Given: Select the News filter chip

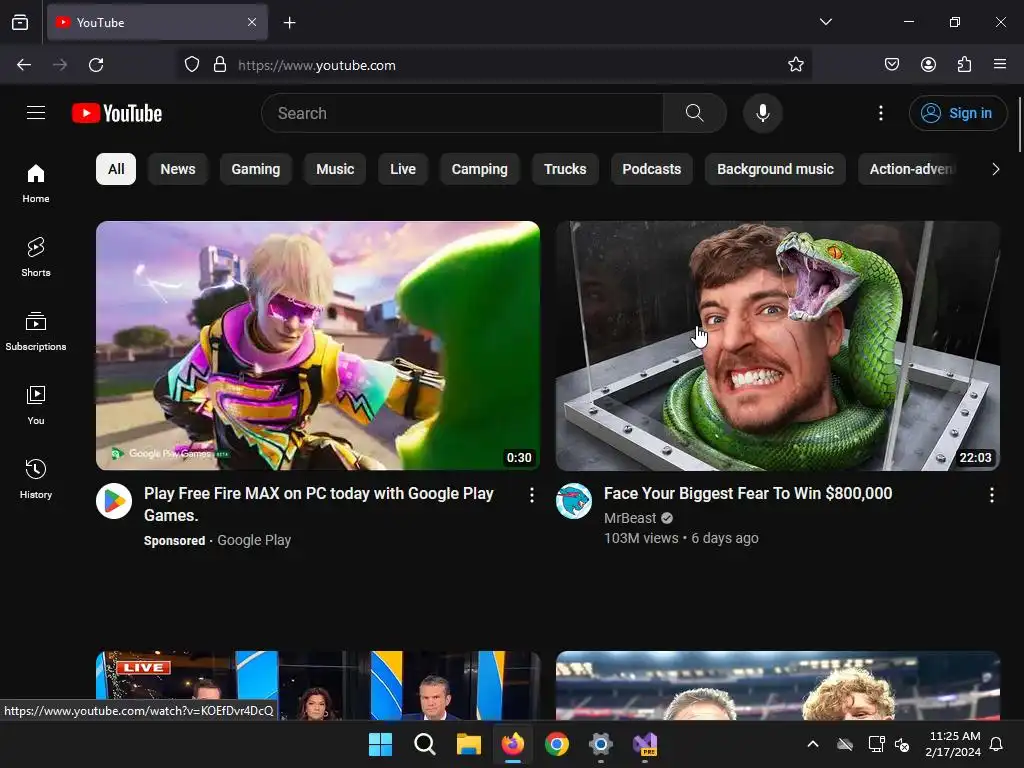Looking at the screenshot, I should [x=178, y=169].
